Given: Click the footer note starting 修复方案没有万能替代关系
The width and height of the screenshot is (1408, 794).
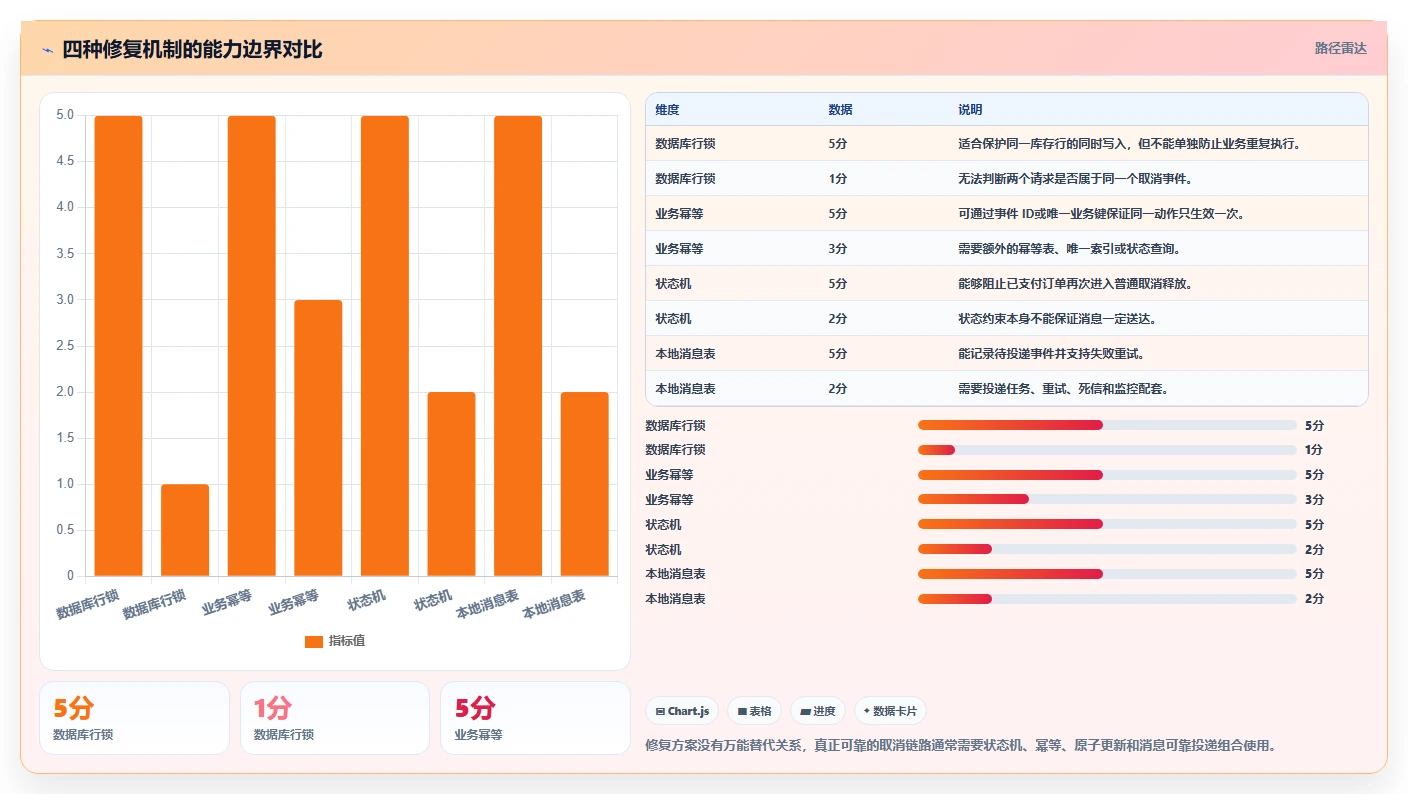Looking at the screenshot, I should point(961,746).
